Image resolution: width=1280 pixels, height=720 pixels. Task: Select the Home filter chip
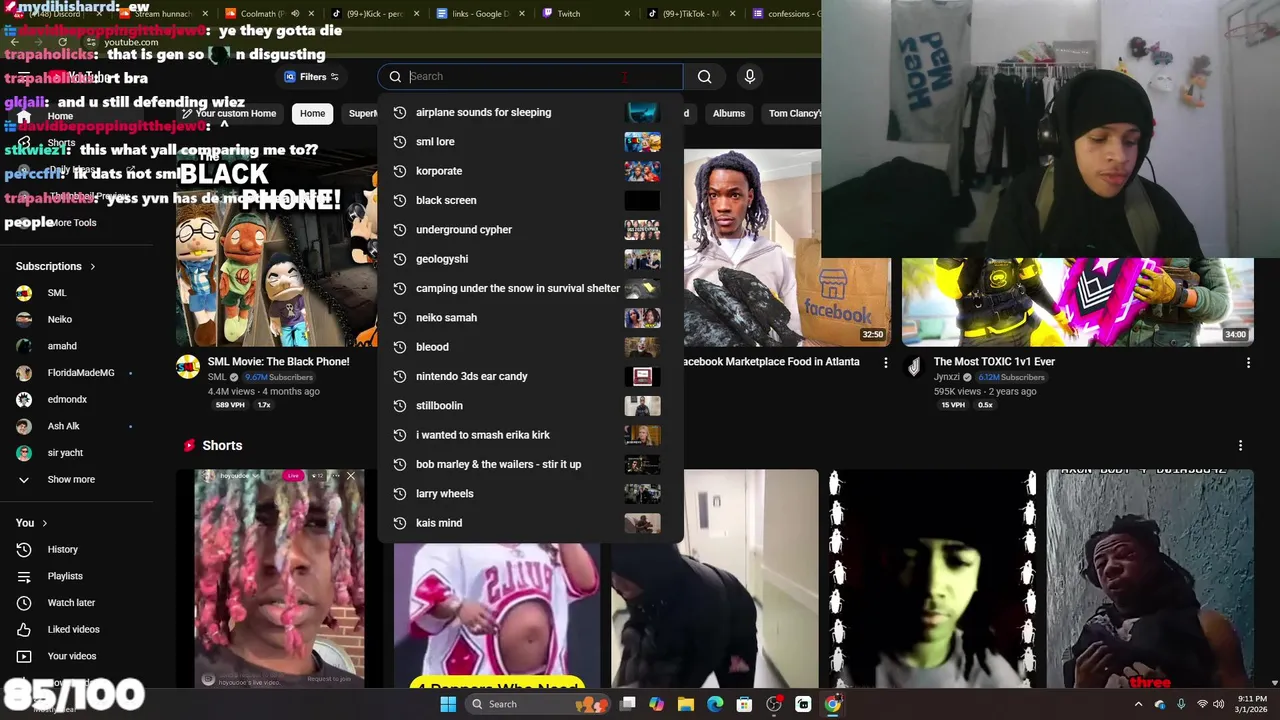point(312,113)
